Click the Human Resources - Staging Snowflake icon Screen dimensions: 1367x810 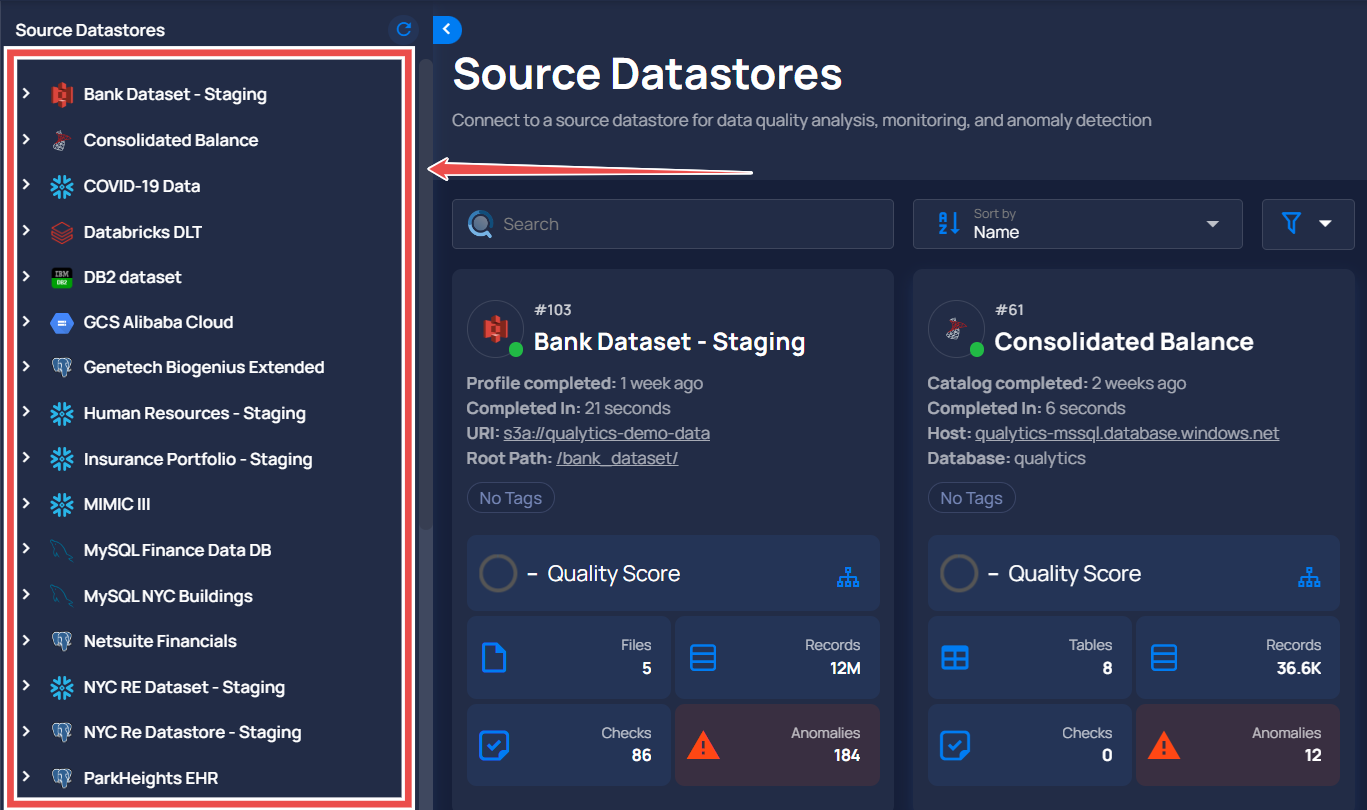coord(62,414)
